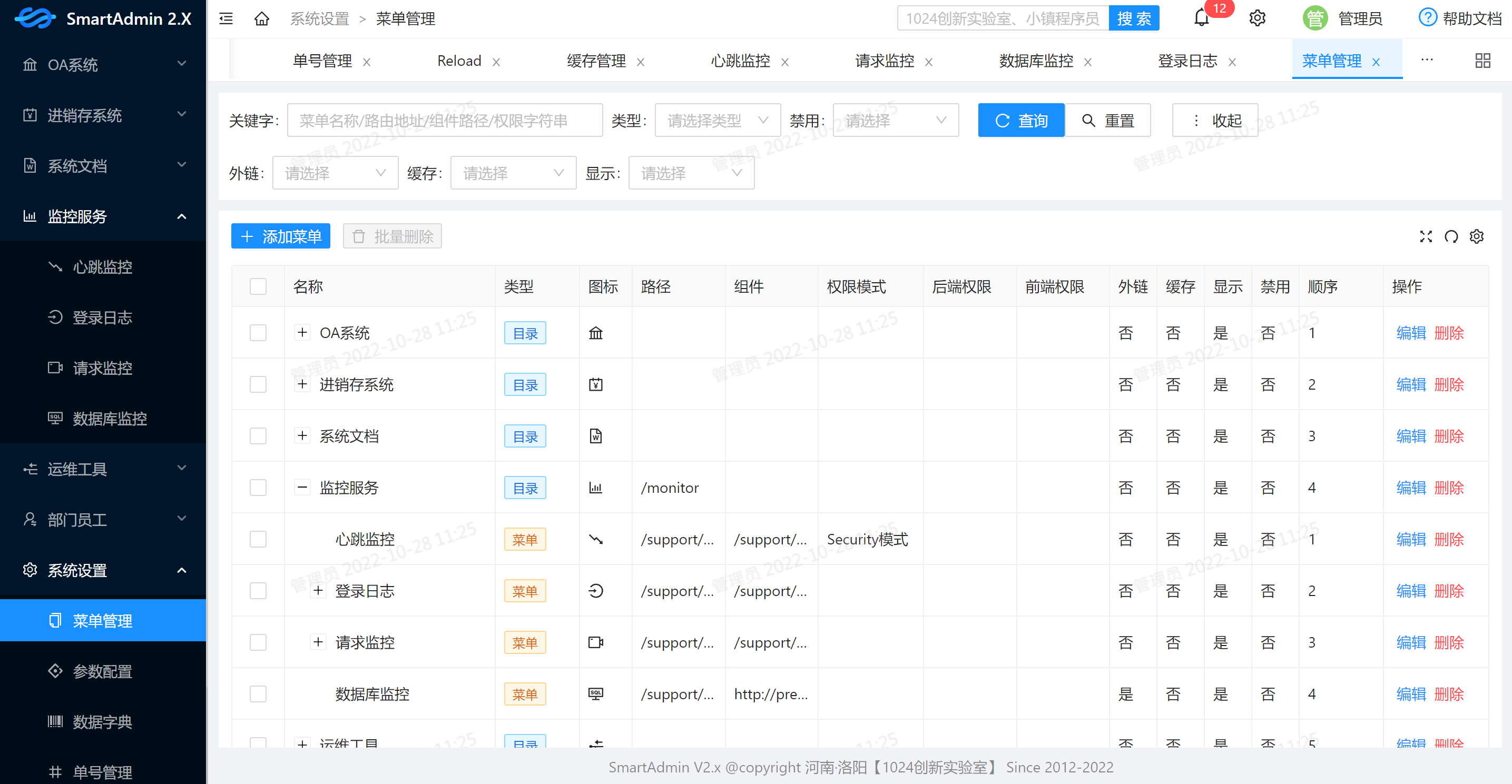
Task: Expand the 进销存系统 table row
Action: [x=302, y=384]
